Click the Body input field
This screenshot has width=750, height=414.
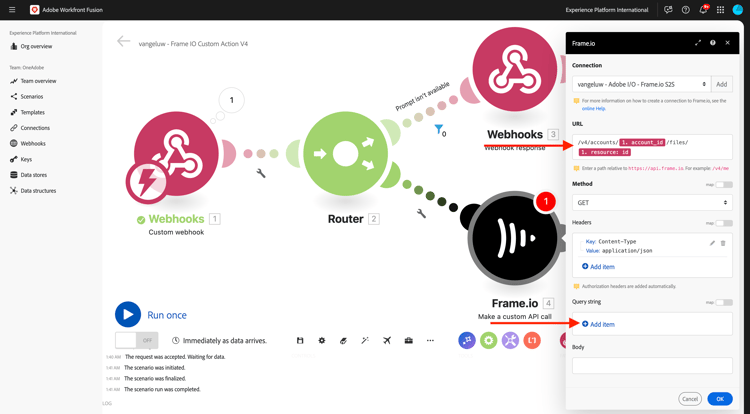[652, 366]
